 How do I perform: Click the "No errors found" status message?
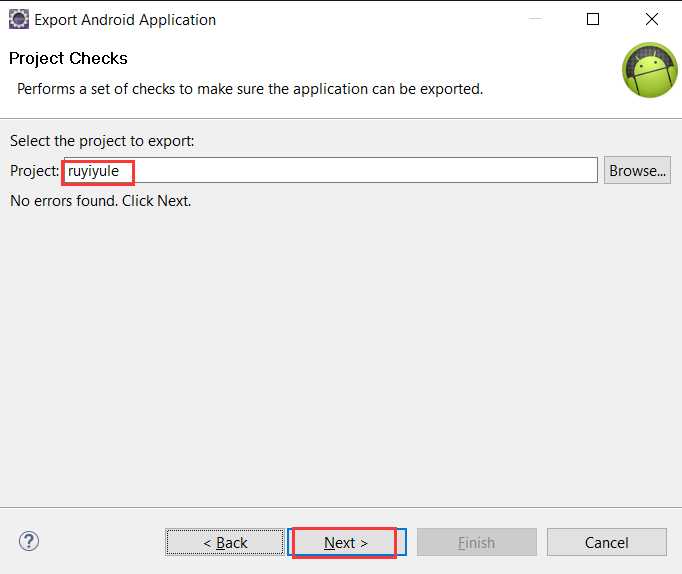(100, 200)
